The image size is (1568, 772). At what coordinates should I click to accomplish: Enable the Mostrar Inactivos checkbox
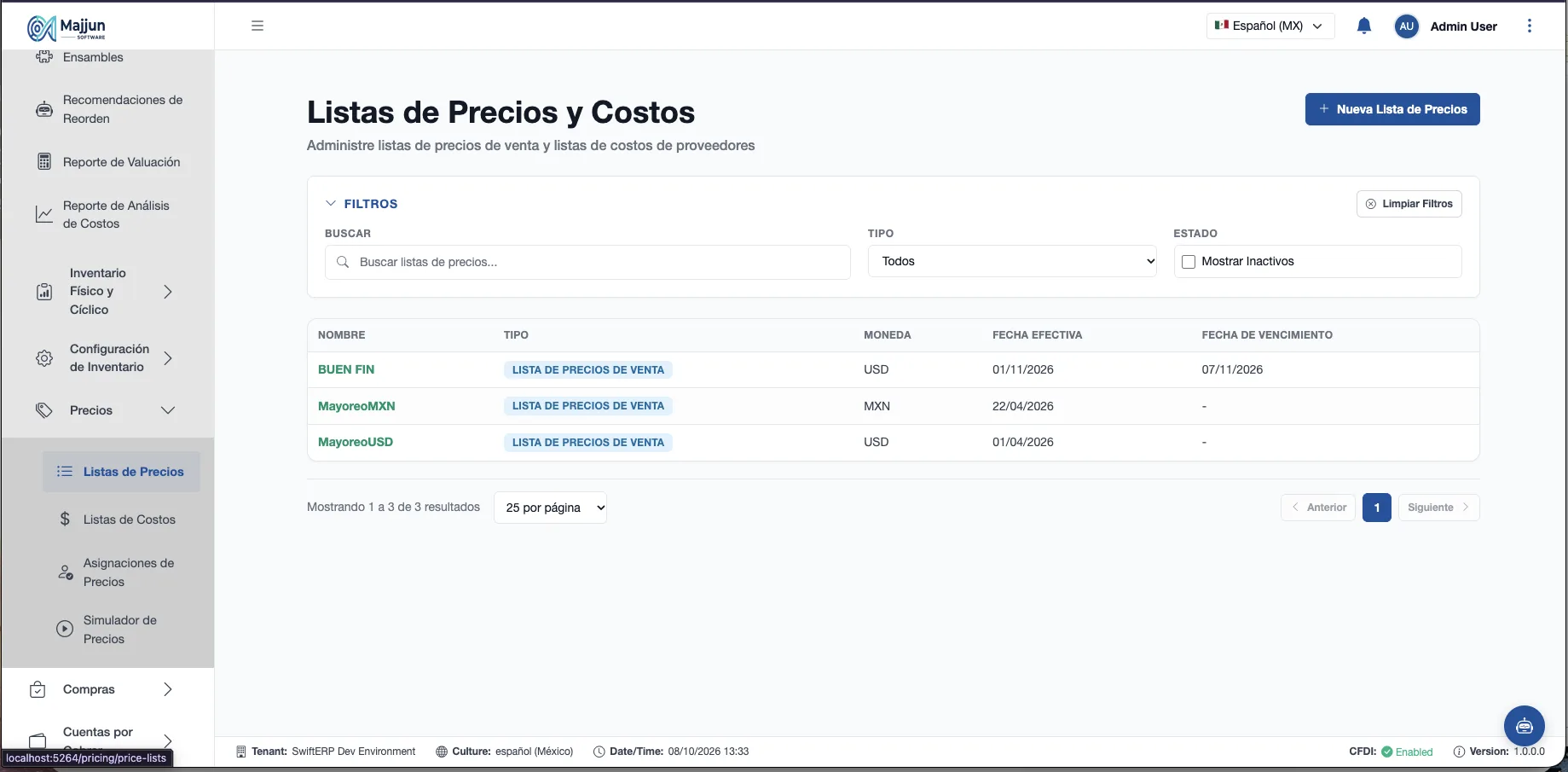pos(1189,262)
